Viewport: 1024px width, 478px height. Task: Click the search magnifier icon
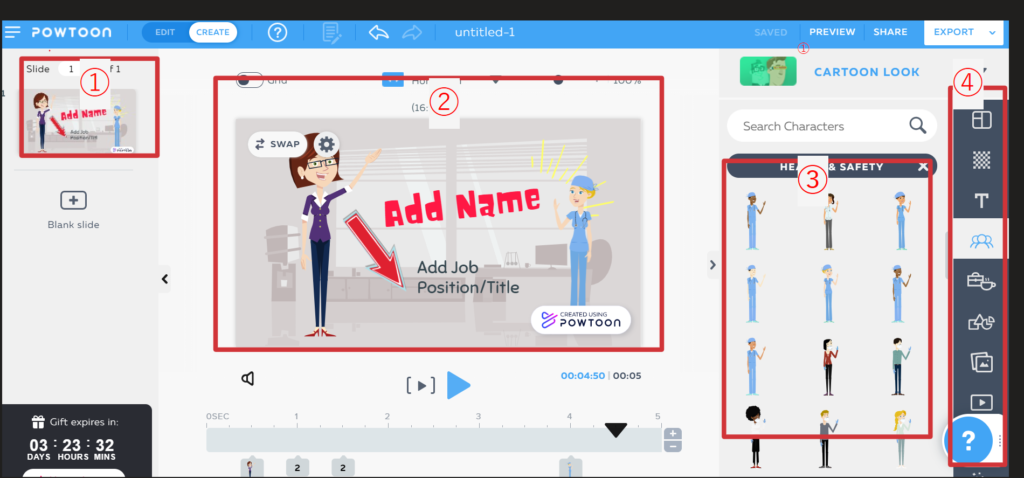pos(918,125)
